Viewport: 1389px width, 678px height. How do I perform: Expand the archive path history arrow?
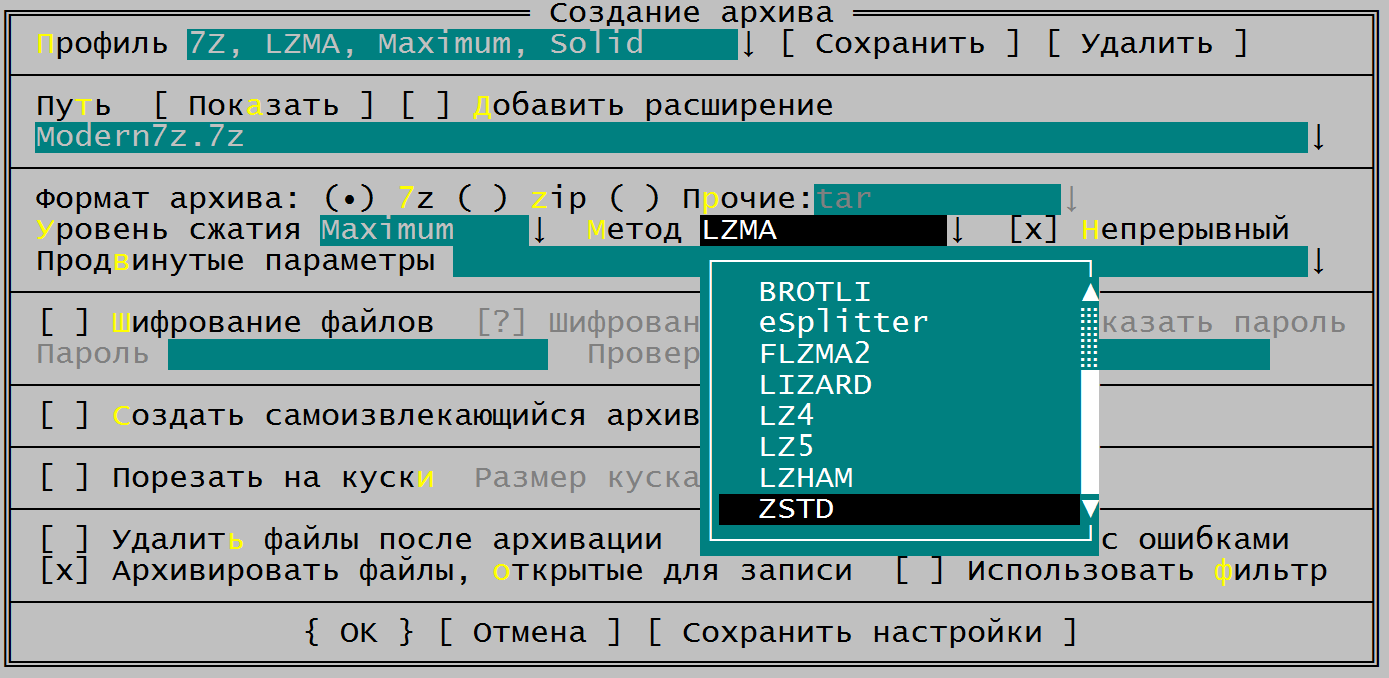(1318, 137)
